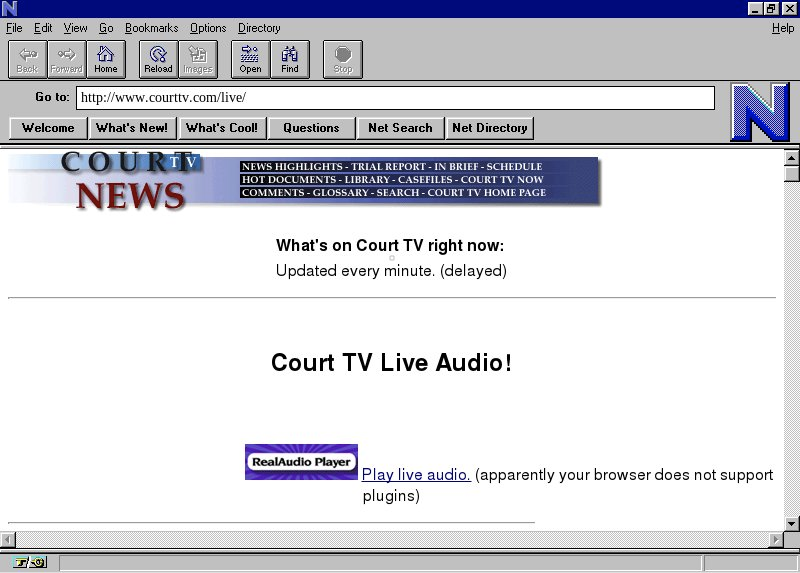
Task: Open the Bookmarks menu
Action: (151, 28)
